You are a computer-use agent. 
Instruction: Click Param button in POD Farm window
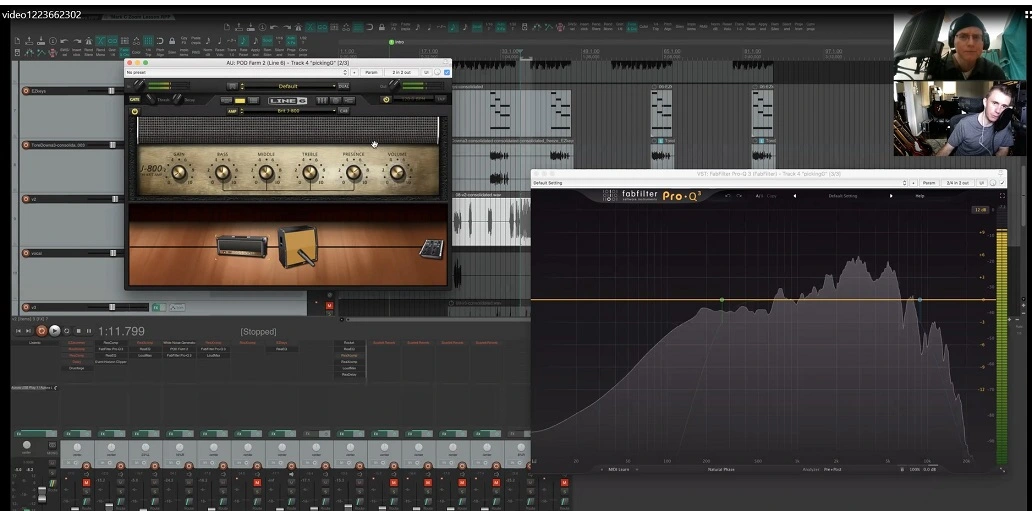click(371, 72)
